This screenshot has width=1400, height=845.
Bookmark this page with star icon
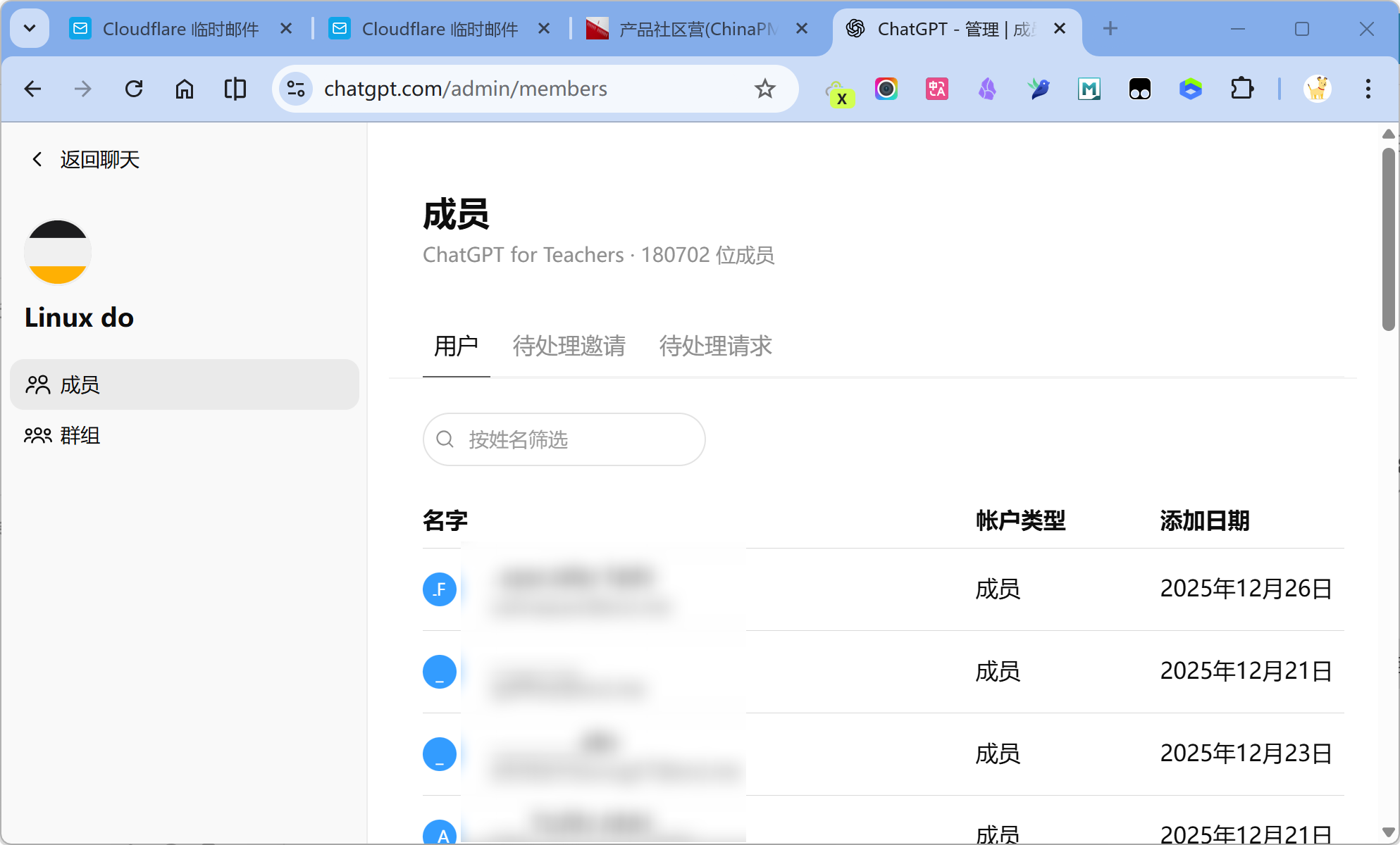(x=764, y=89)
